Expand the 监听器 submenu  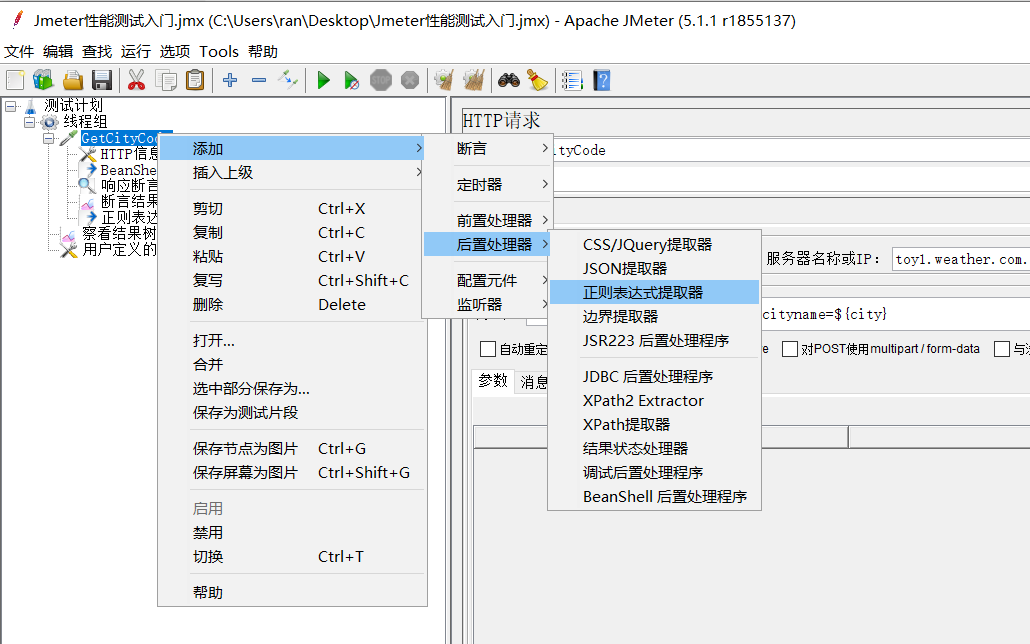coord(487,304)
